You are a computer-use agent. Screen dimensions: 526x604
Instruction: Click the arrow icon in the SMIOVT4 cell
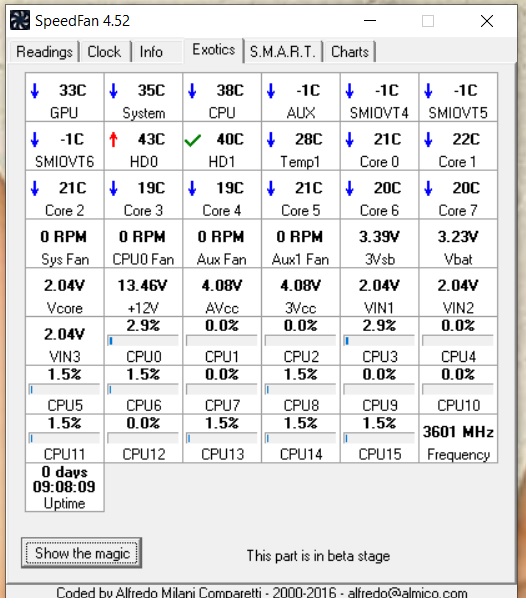coord(350,91)
